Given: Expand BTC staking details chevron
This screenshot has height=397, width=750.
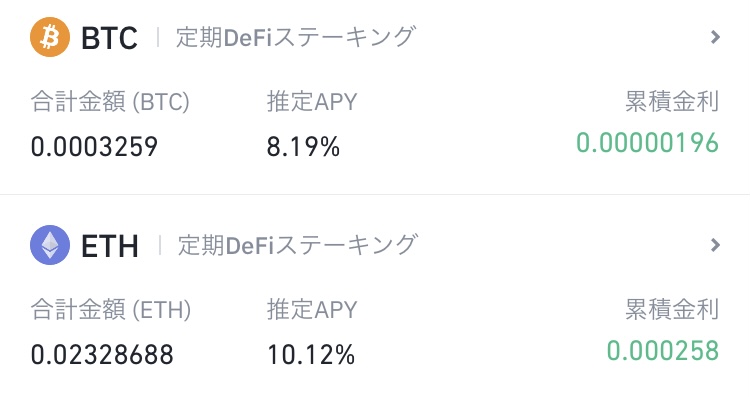Looking at the screenshot, I should click(715, 37).
